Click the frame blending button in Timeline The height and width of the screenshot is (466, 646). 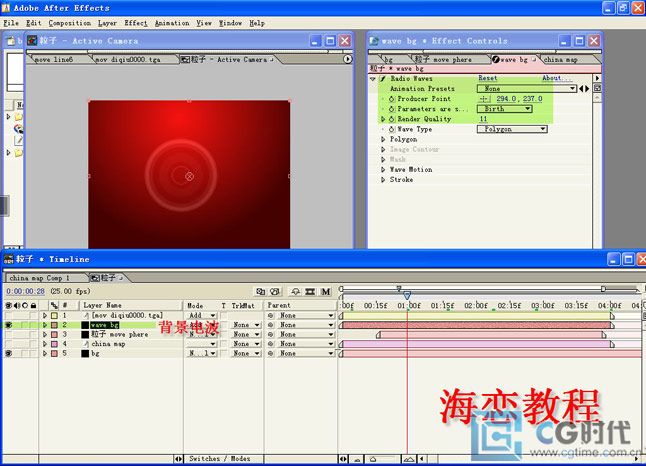click(310, 291)
